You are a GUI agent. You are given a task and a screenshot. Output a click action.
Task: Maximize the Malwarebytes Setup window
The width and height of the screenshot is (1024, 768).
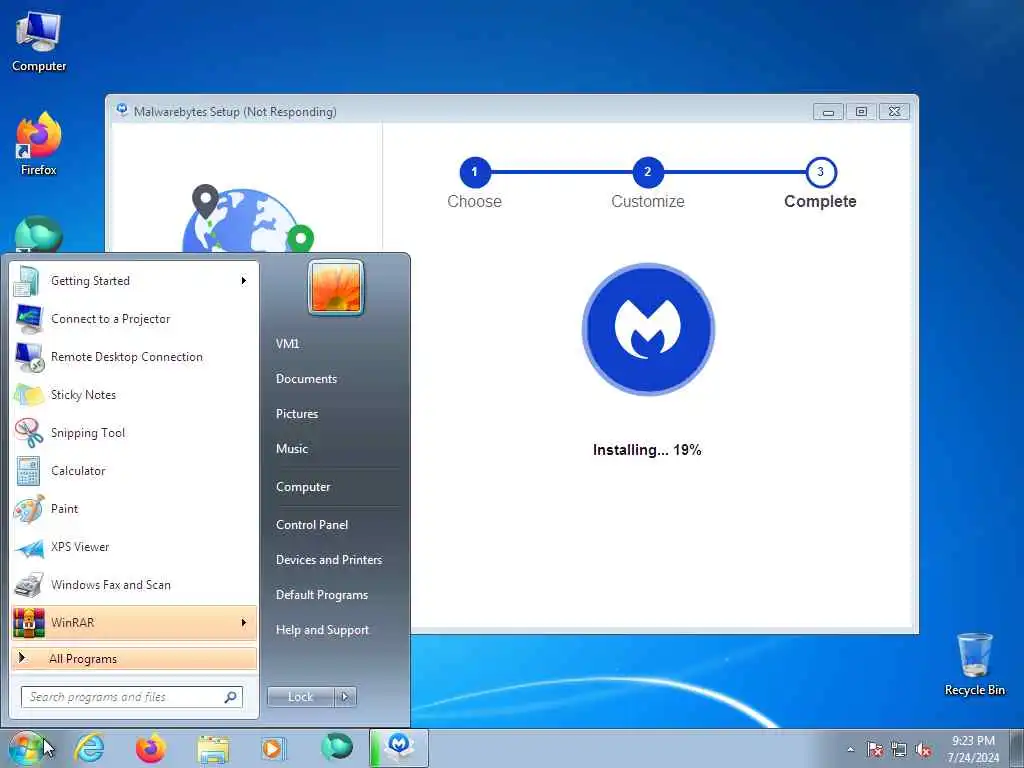click(x=861, y=112)
